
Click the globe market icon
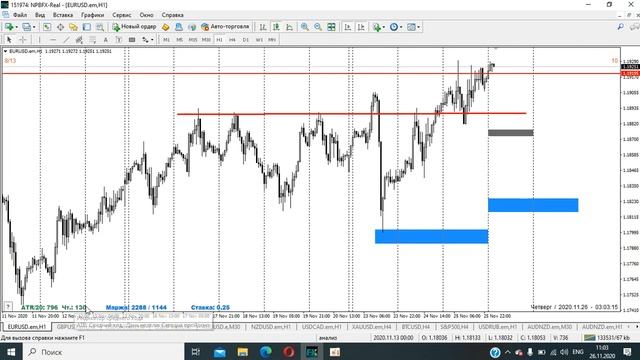coord(192,27)
